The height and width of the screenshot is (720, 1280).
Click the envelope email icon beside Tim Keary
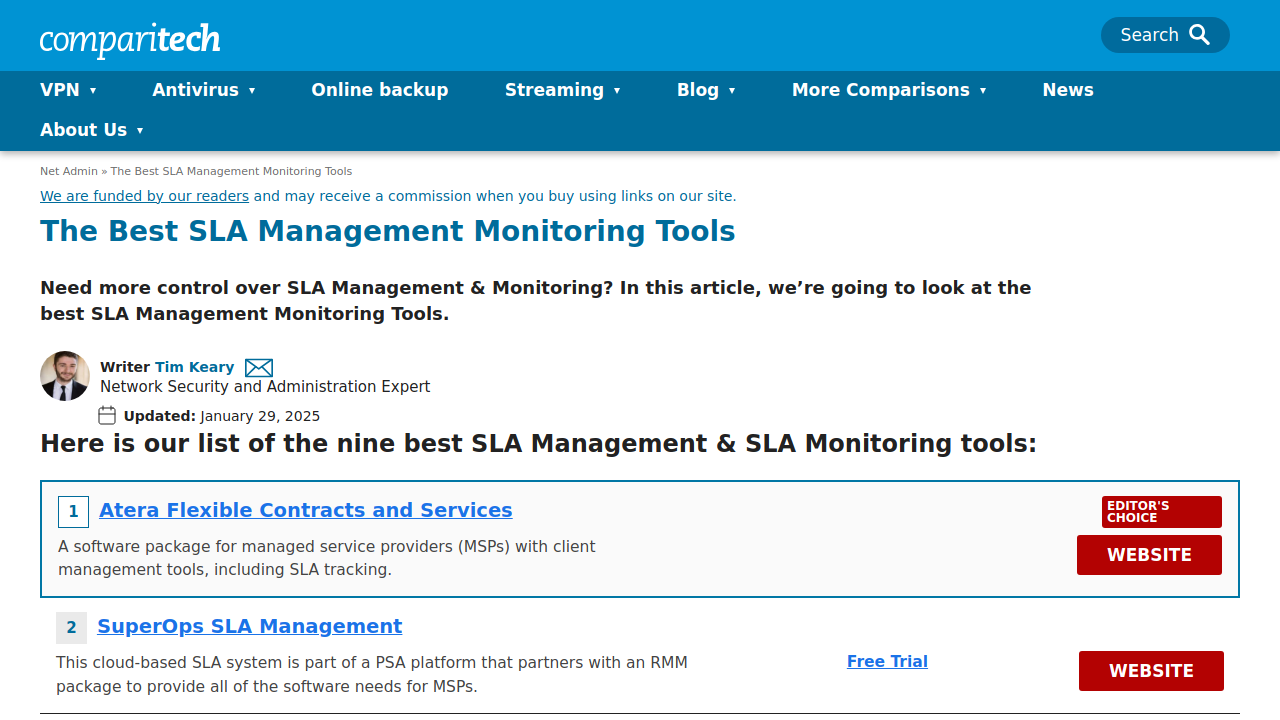coord(259,368)
